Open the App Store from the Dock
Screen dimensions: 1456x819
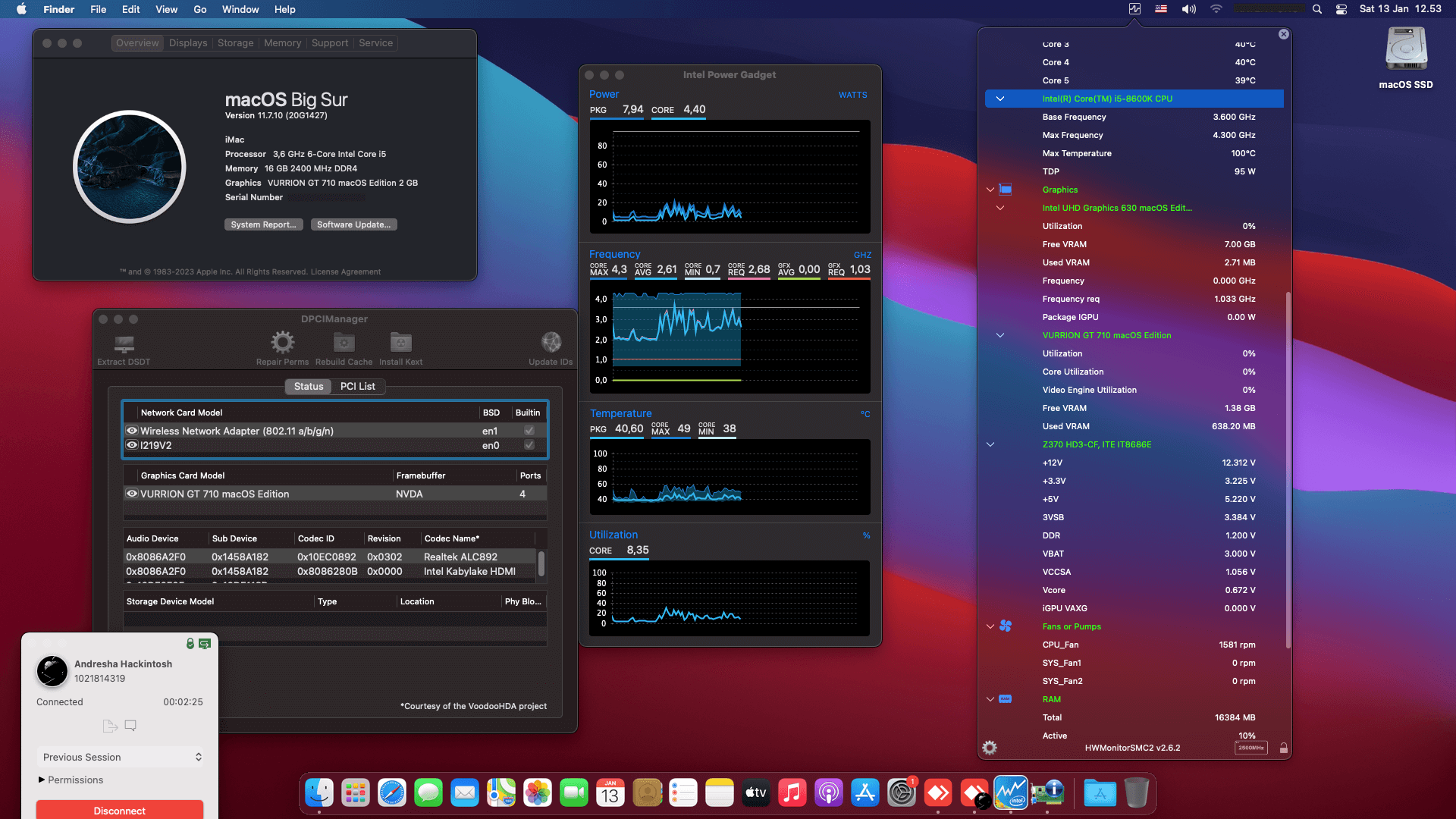tap(865, 792)
